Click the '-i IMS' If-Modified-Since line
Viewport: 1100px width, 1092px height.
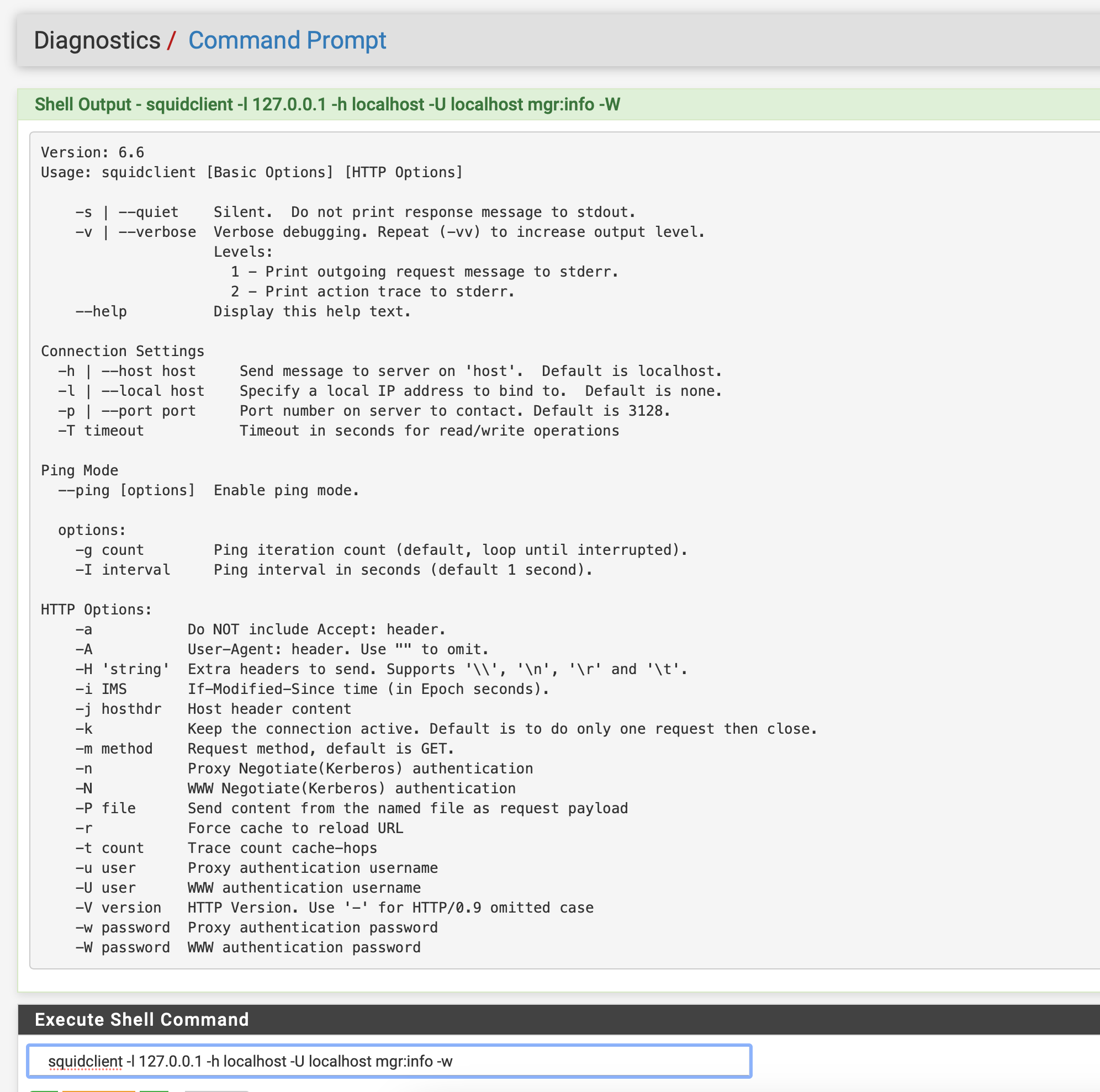(x=312, y=690)
